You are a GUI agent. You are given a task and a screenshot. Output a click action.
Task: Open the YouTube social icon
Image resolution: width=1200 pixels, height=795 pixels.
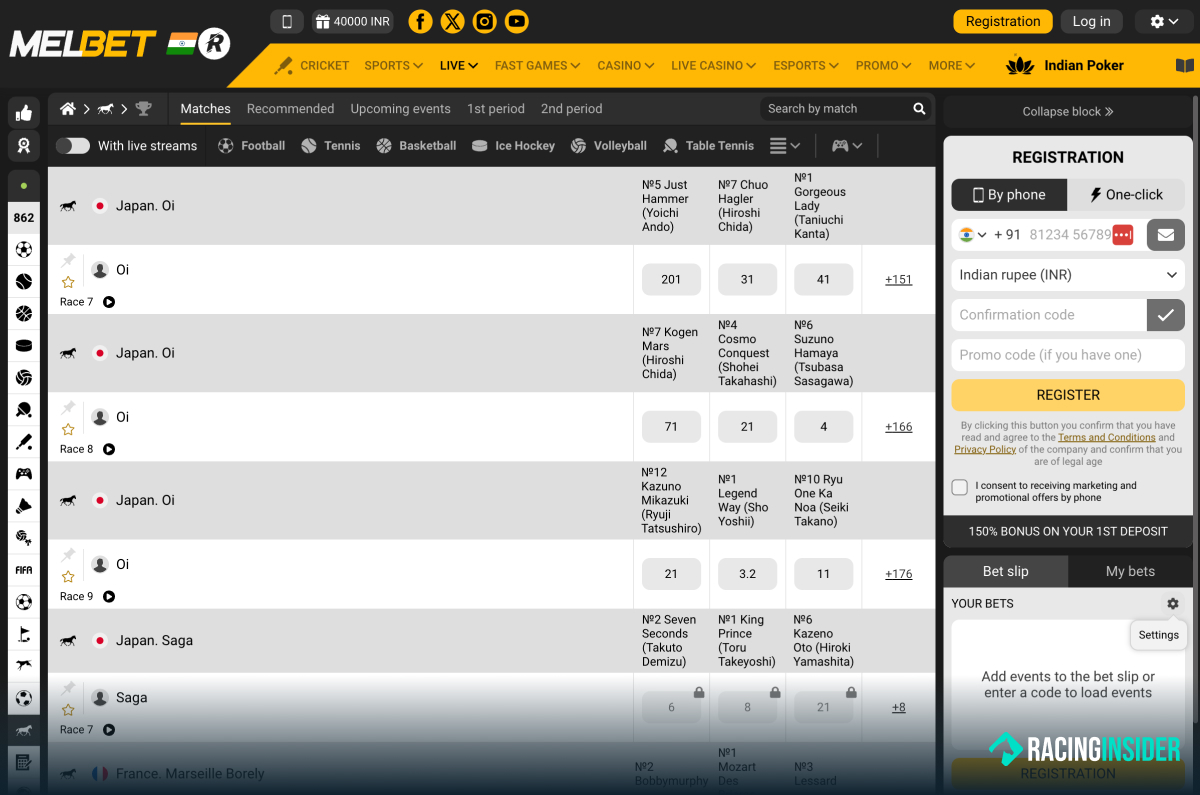tap(517, 21)
